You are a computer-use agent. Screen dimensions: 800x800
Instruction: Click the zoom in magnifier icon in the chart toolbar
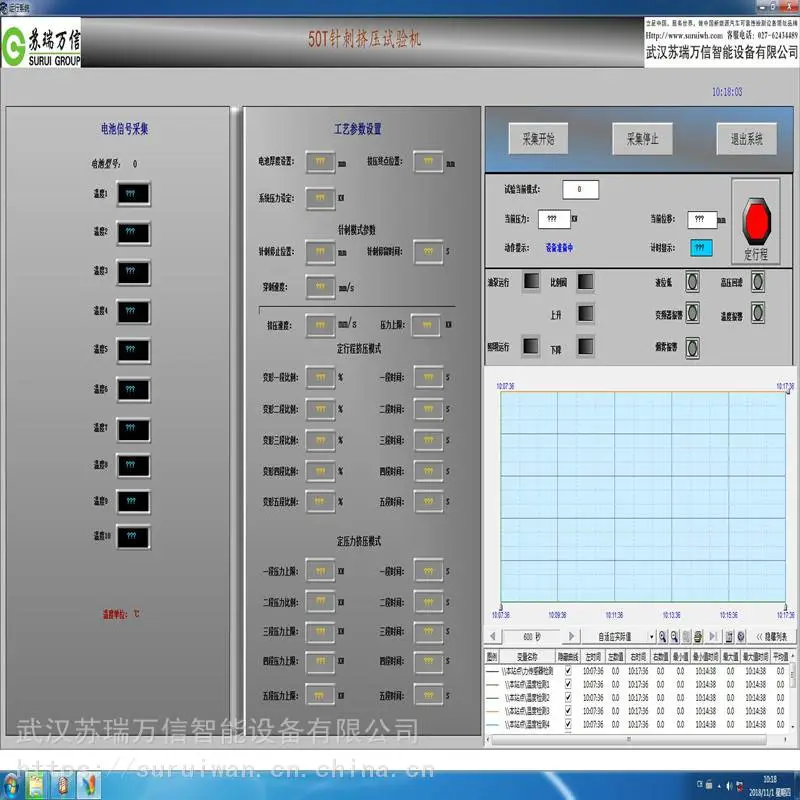tap(662, 636)
